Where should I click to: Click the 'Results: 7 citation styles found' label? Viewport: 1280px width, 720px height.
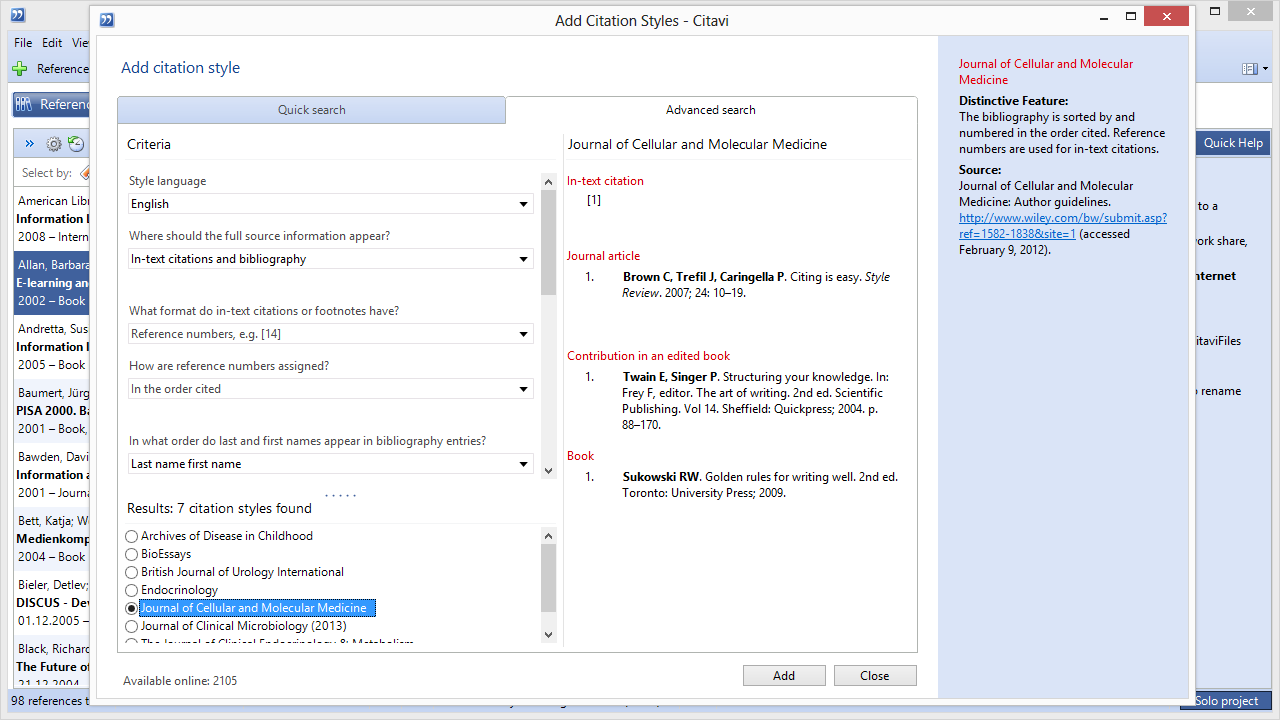click(x=219, y=509)
